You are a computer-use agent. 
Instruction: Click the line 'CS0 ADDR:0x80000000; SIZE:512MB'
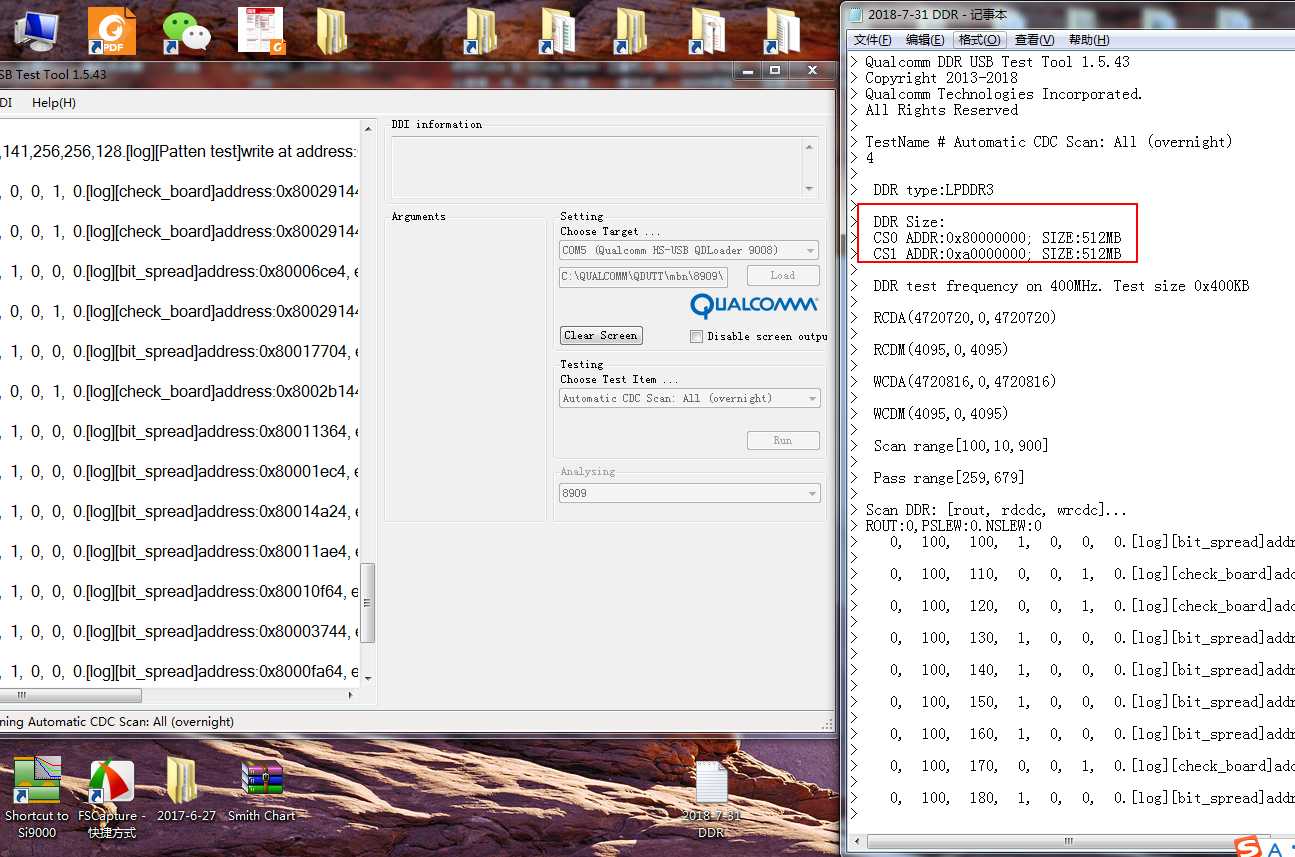tap(997, 238)
